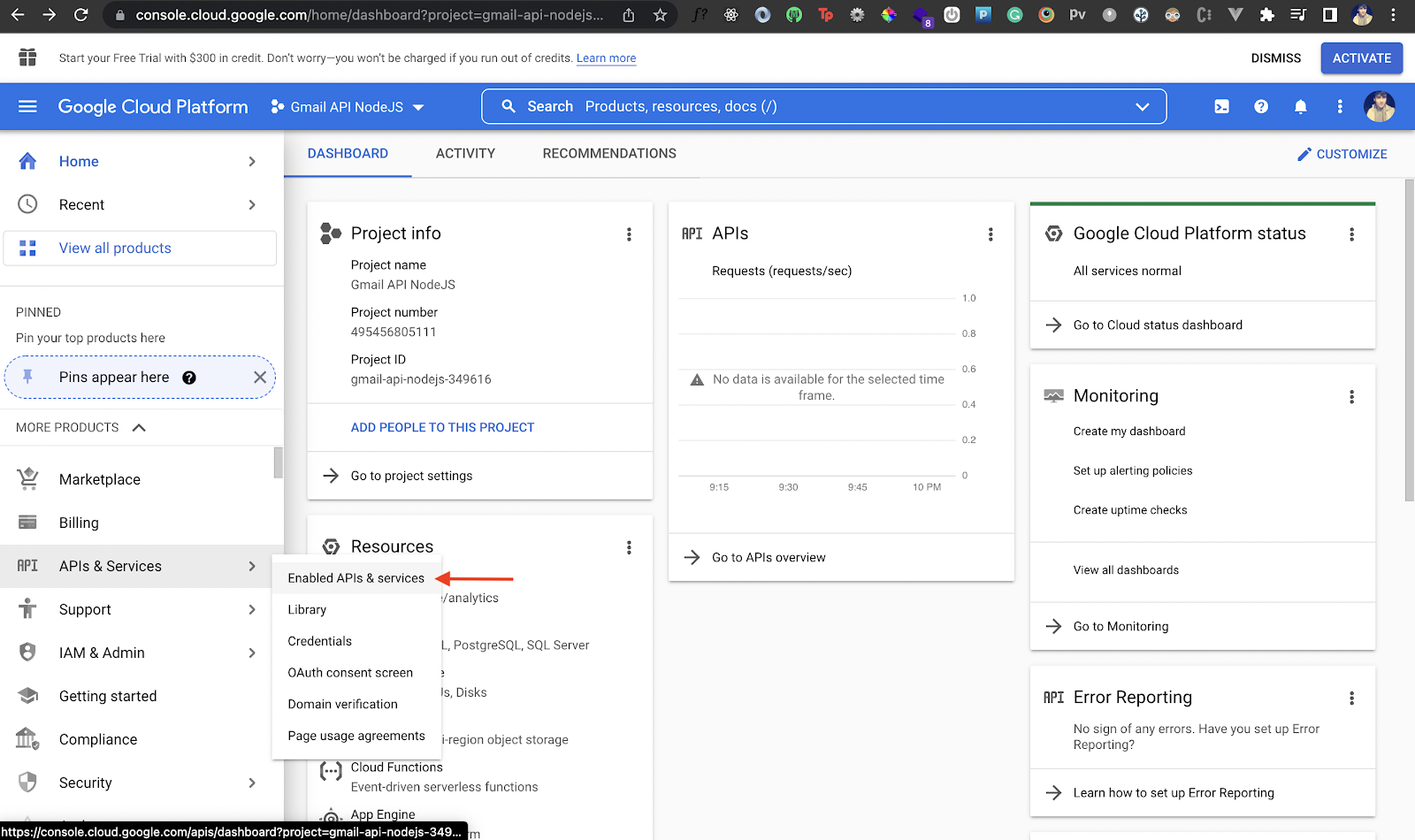Switch to the RECOMMENDATIONS tab
Image resolution: width=1415 pixels, height=840 pixels.
tap(609, 154)
